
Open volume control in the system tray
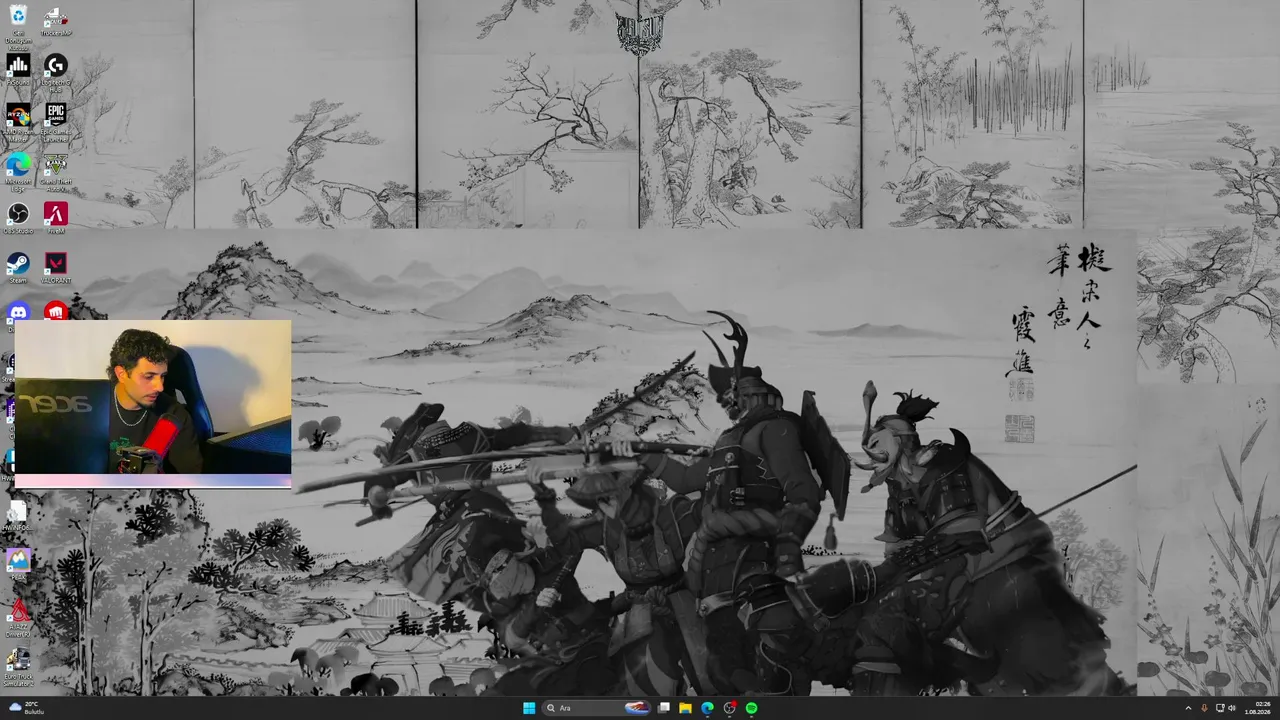coord(1232,708)
